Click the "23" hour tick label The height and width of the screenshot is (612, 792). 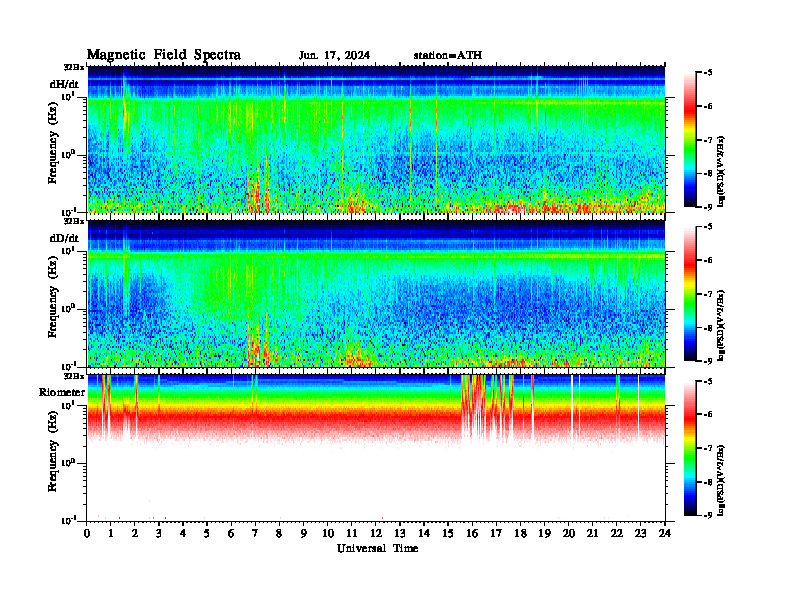(640, 534)
